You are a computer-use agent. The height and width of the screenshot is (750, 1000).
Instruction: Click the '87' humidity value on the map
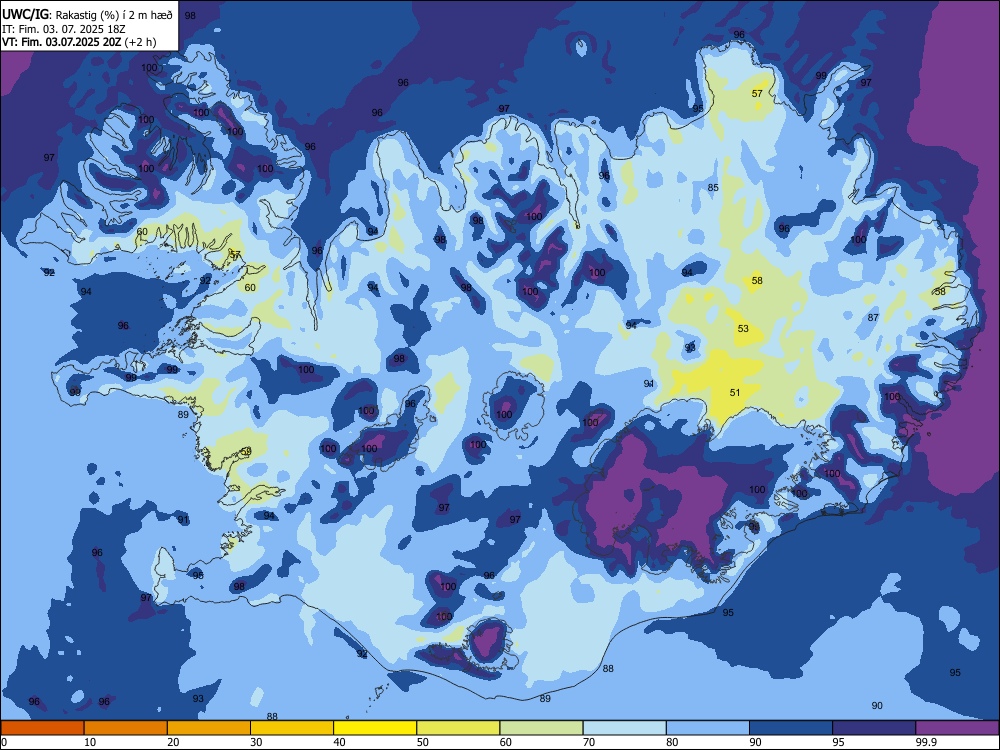tap(873, 318)
